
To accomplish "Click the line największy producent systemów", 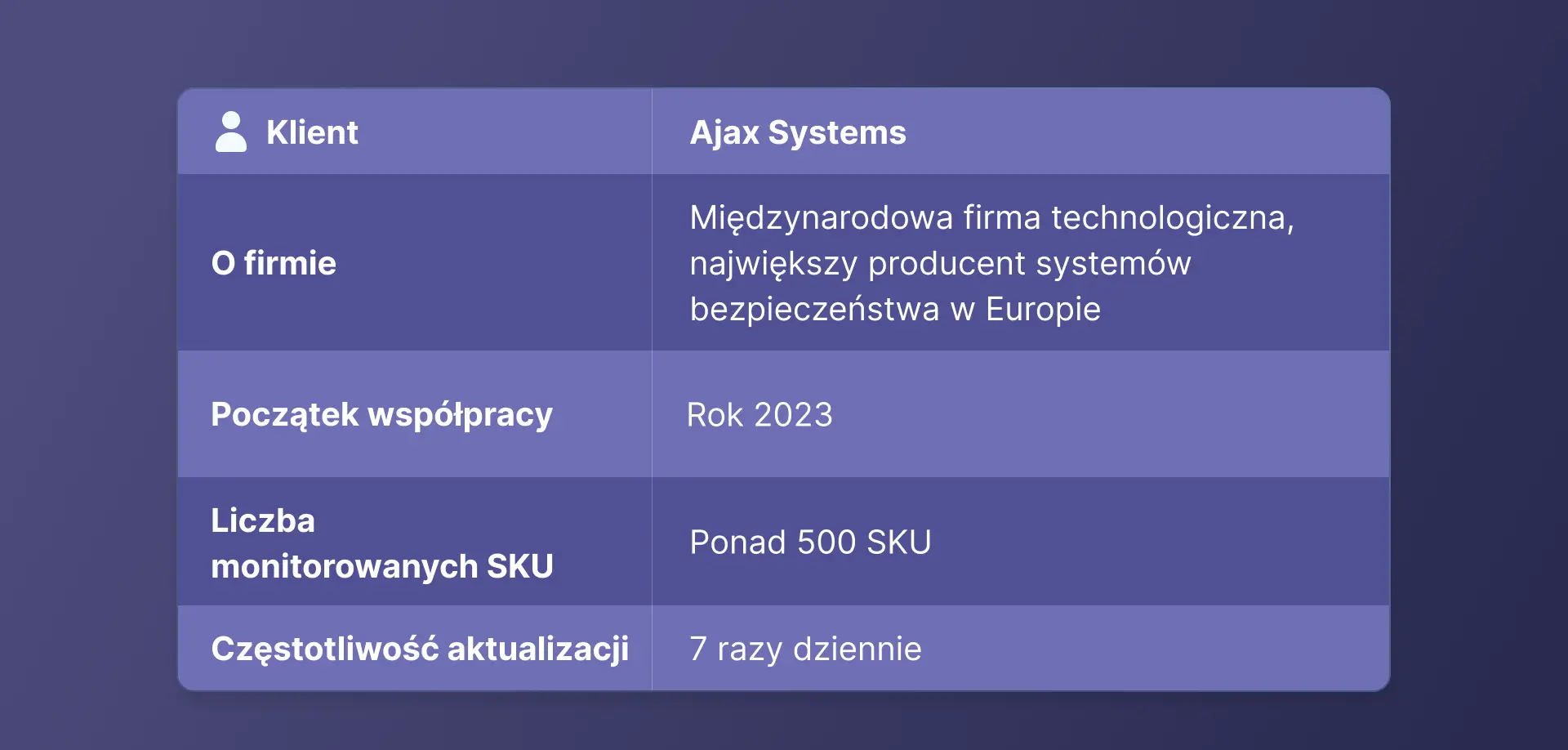I will (x=940, y=264).
